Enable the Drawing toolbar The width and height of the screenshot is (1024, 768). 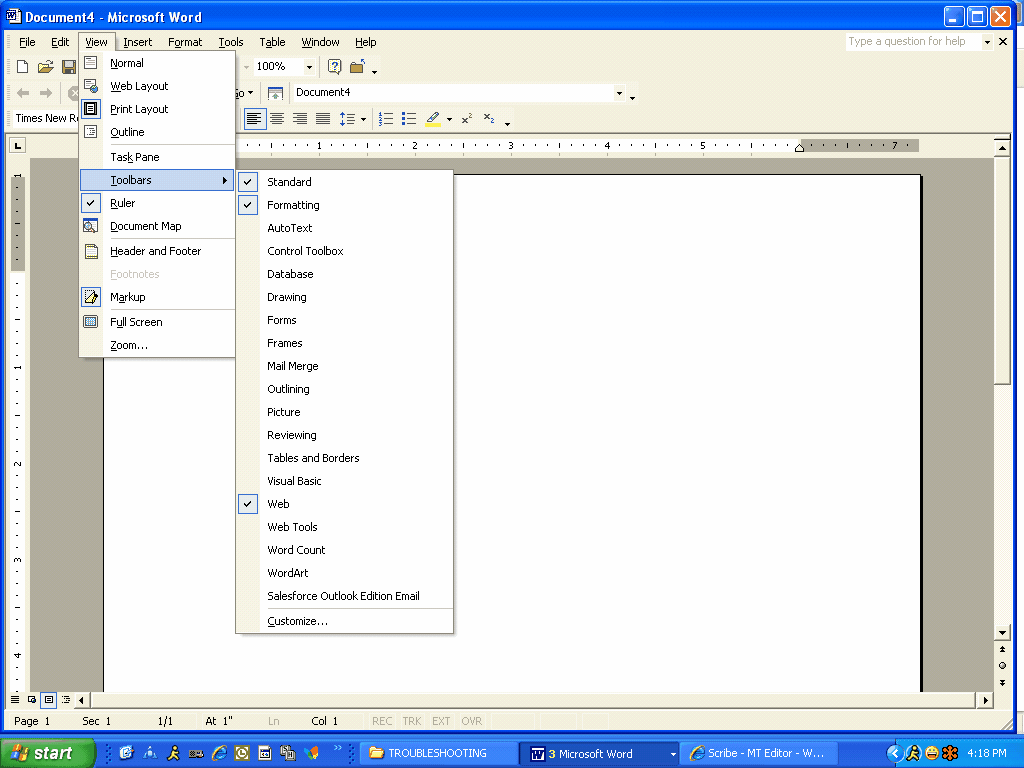coord(344,297)
